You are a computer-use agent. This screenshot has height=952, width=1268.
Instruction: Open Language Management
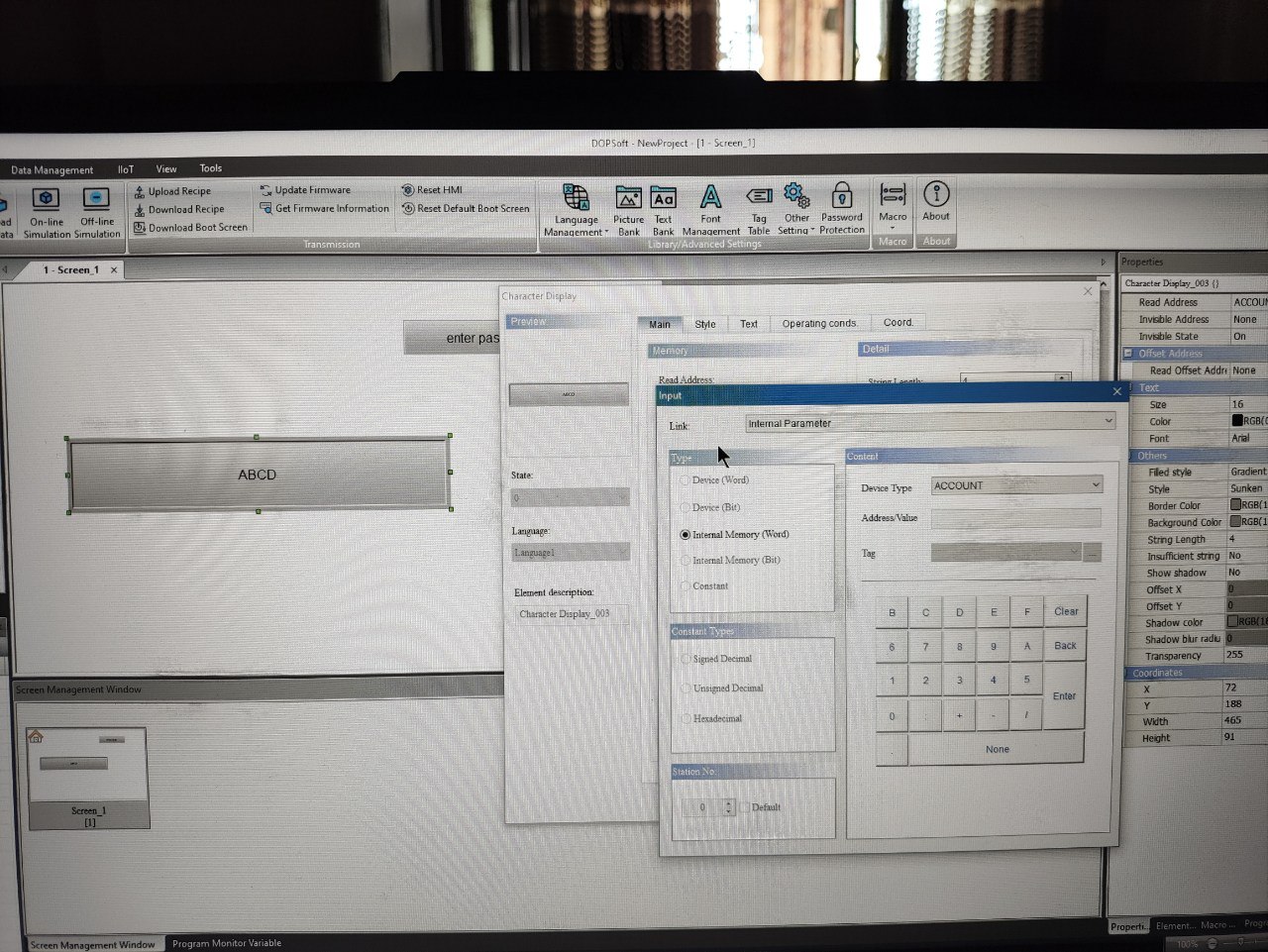pyautogui.click(x=576, y=210)
